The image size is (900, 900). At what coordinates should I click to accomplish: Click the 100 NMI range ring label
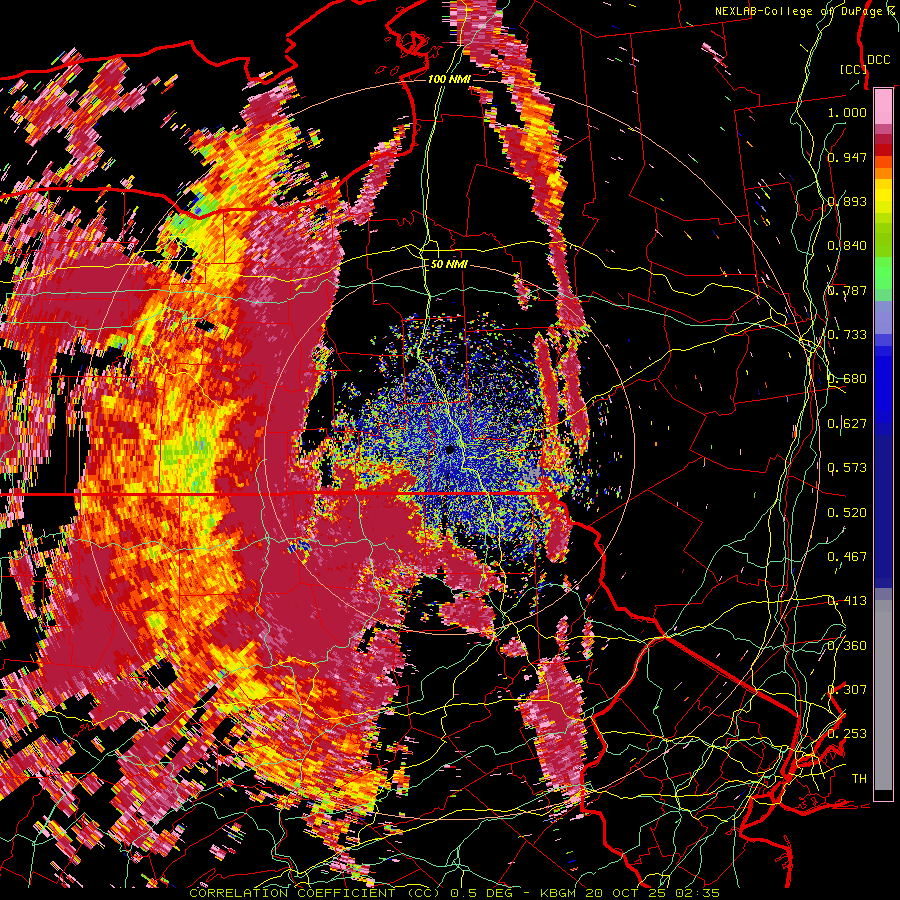[x=449, y=79]
